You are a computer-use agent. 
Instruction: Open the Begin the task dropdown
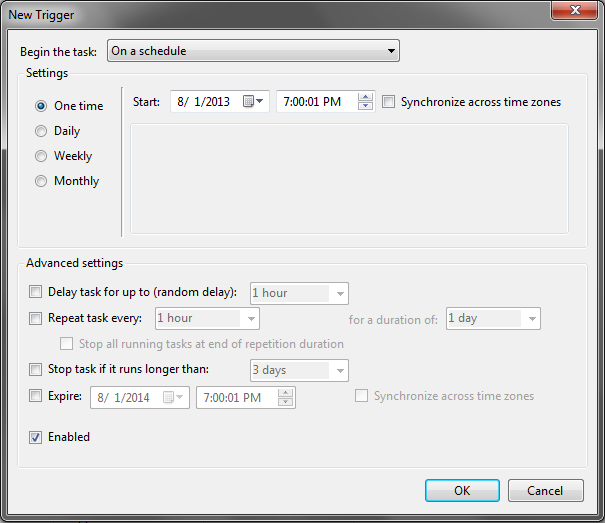coord(253,51)
